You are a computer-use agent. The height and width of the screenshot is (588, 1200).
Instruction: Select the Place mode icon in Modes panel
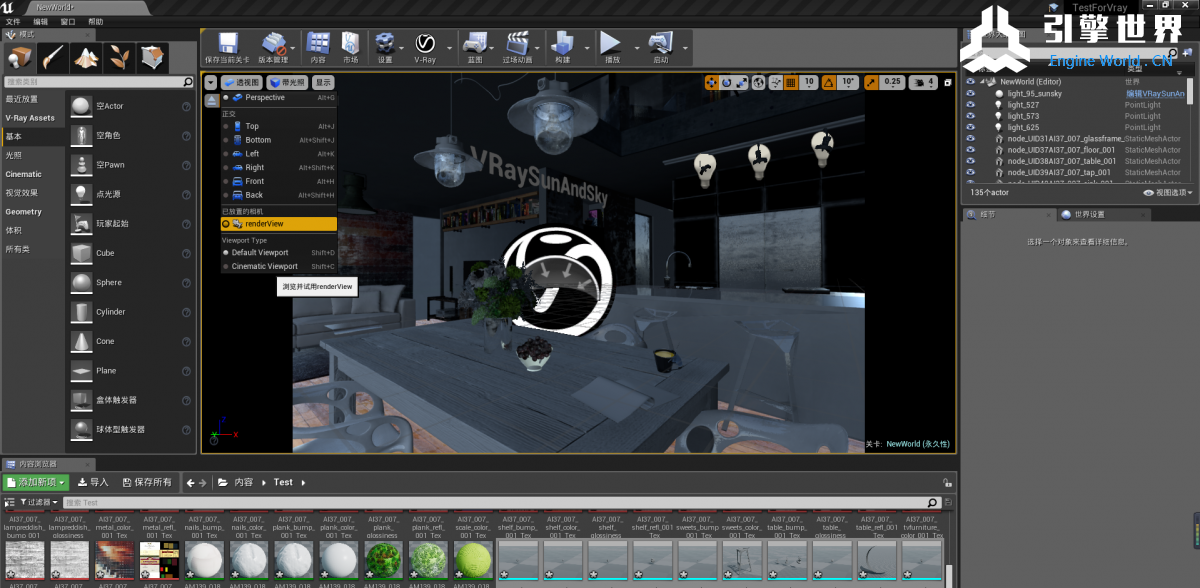pos(20,57)
